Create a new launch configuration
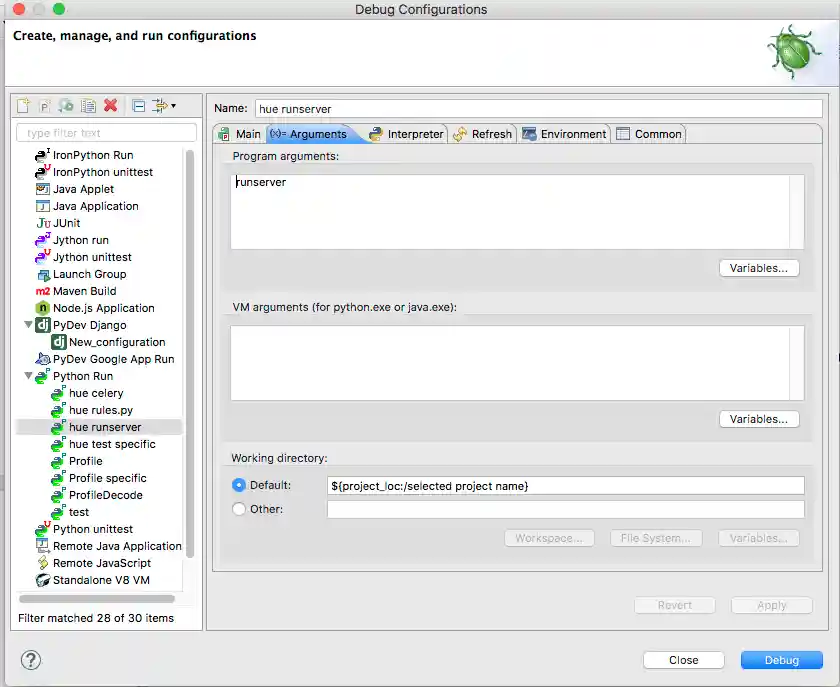This screenshot has width=840, height=687. click(24, 106)
